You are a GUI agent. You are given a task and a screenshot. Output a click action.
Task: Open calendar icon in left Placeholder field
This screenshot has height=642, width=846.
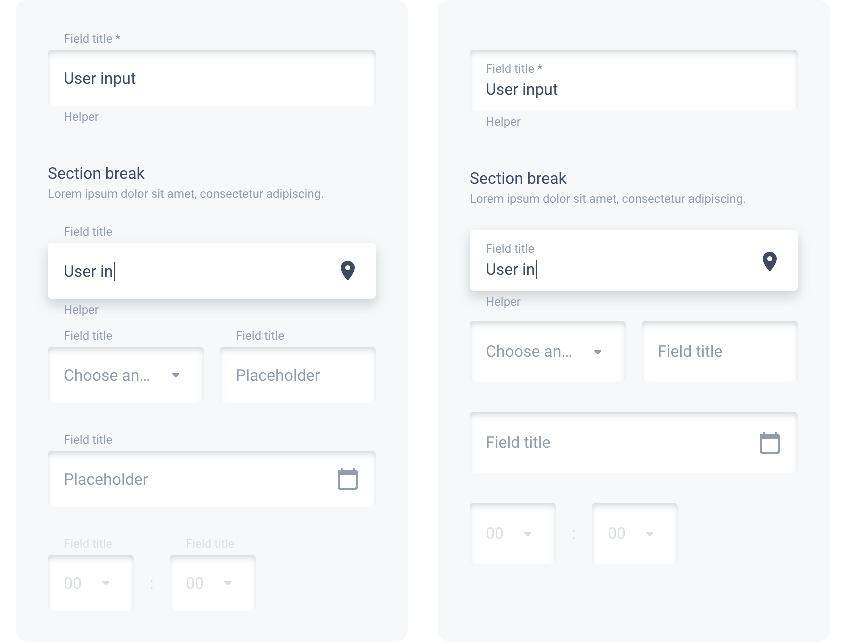pos(348,479)
